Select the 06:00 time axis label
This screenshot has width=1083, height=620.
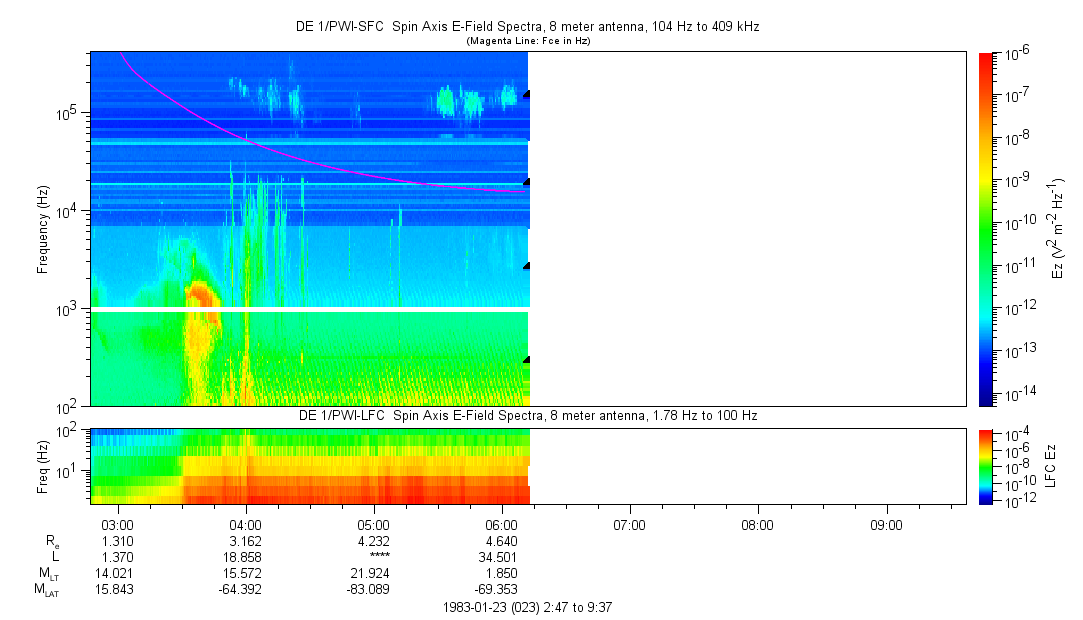tap(501, 524)
